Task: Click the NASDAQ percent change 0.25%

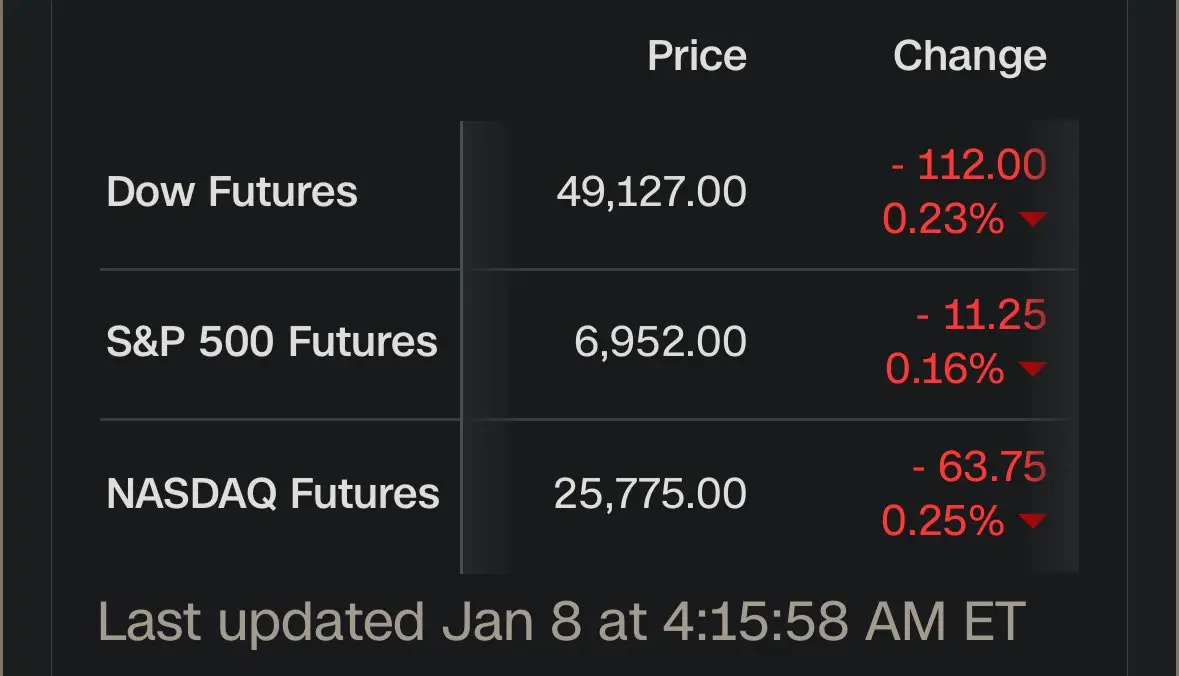Action: pyautogui.click(x=943, y=520)
